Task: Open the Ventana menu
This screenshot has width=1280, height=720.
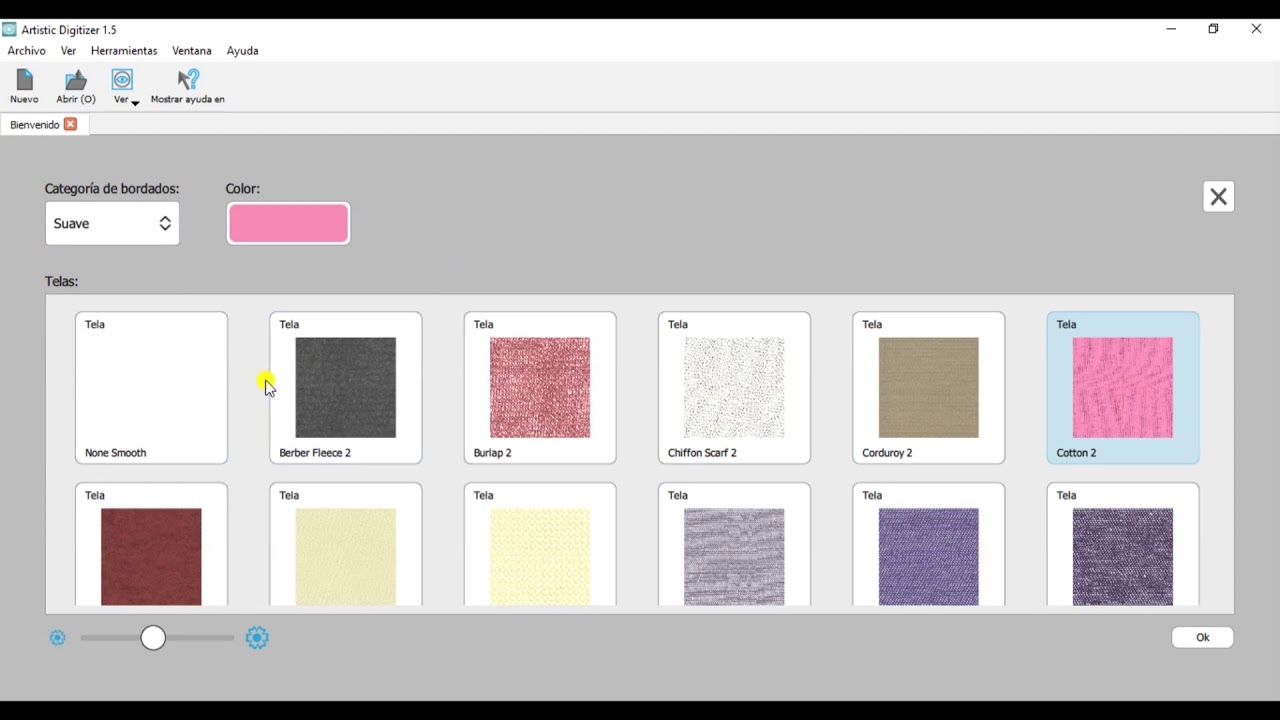Action: point(191,51)
